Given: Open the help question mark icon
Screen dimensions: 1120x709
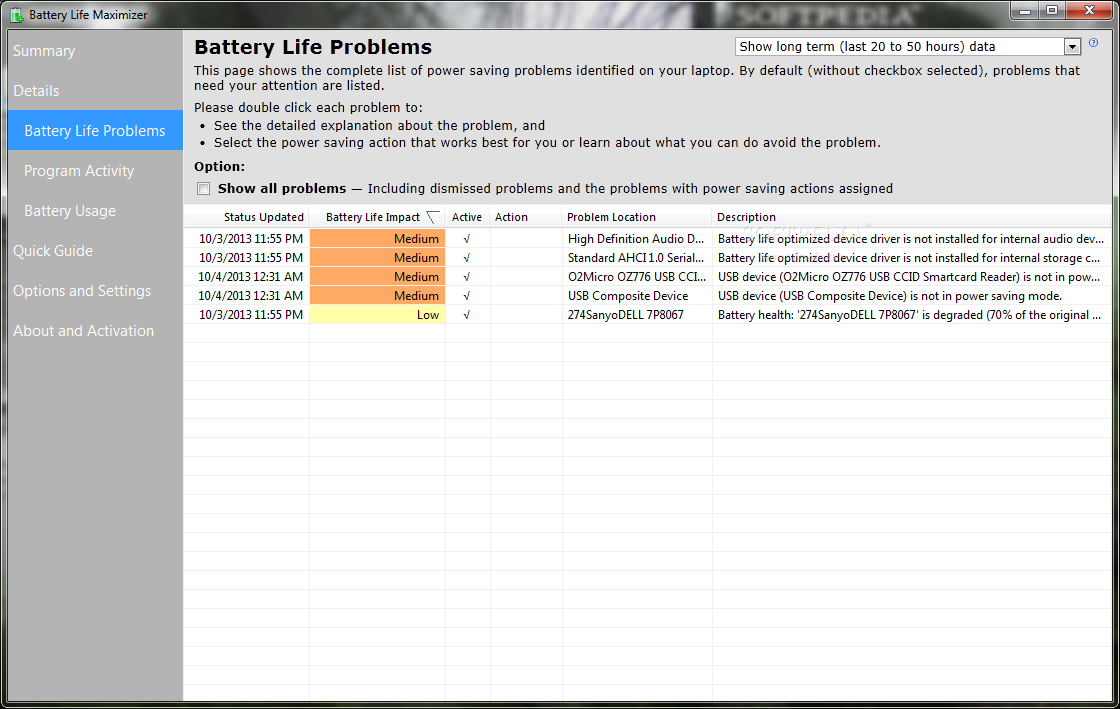Looking at the screenshot, I should point(1094,43).
